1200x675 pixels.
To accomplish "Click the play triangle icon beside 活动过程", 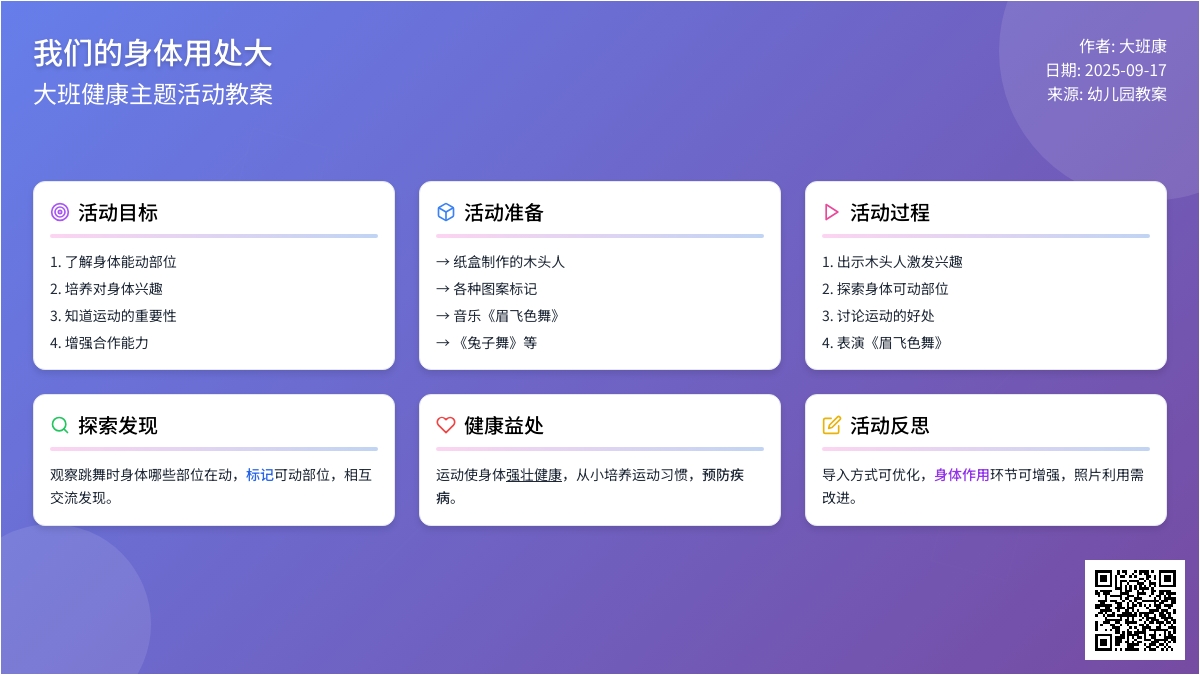I will coord(831,212).
